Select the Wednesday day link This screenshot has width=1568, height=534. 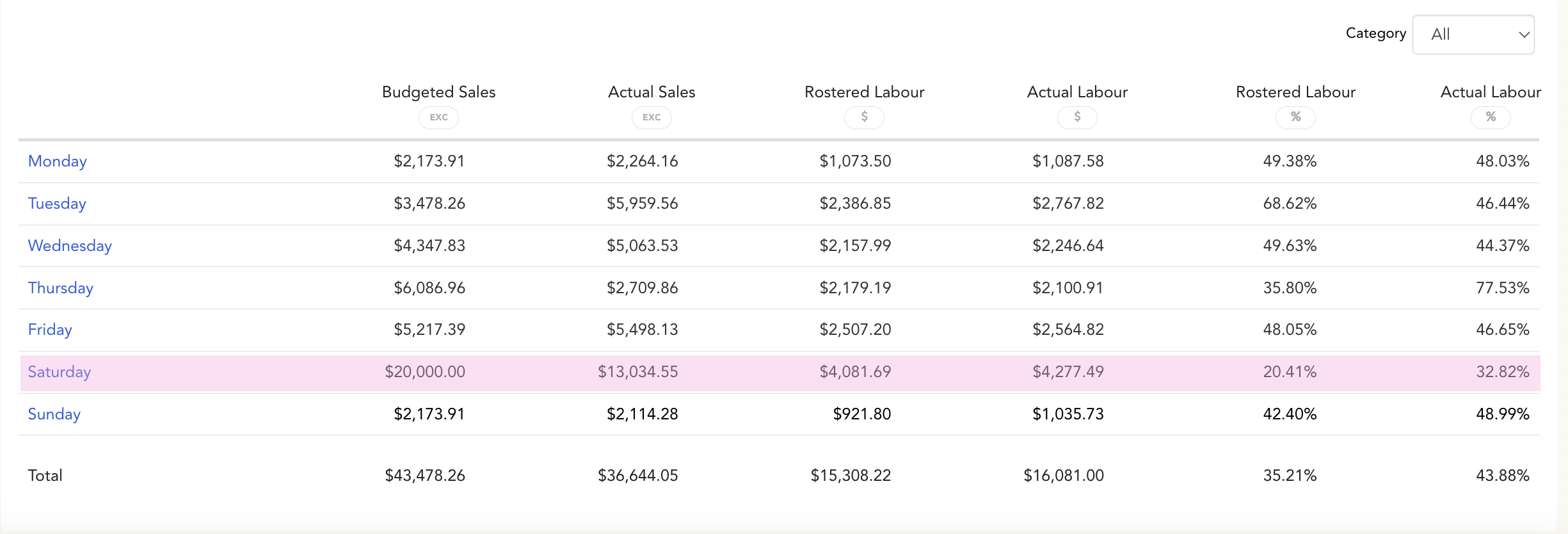[70, 246]
